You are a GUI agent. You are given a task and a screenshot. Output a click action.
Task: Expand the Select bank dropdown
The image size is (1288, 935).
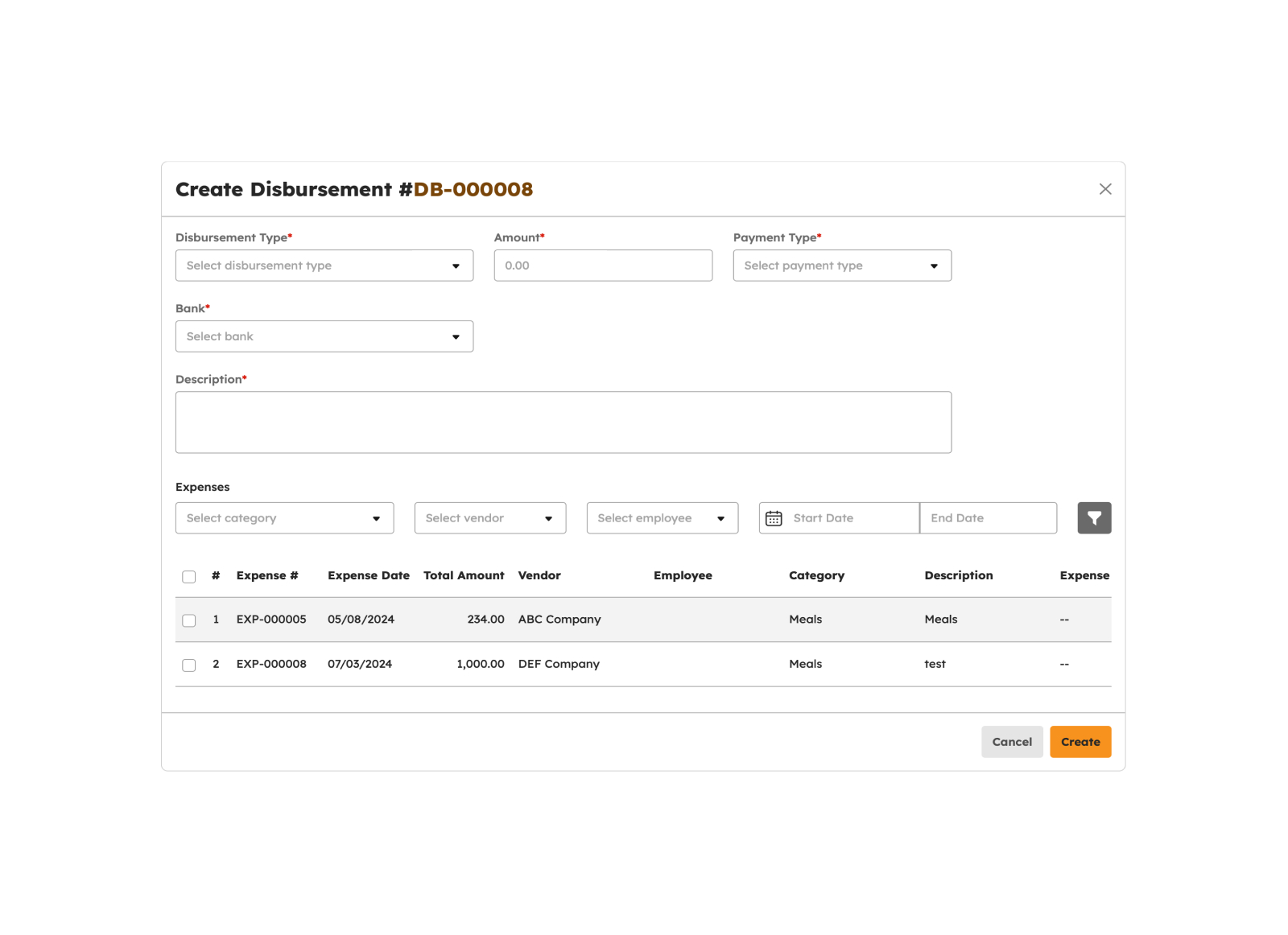pyautogui.click(x=324, y=336)
